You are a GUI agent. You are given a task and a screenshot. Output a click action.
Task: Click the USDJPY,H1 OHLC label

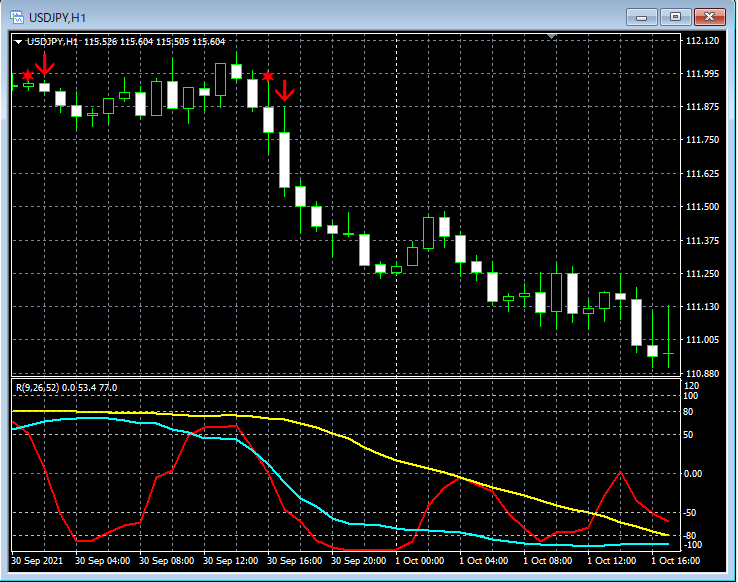[x=126, y=42]
